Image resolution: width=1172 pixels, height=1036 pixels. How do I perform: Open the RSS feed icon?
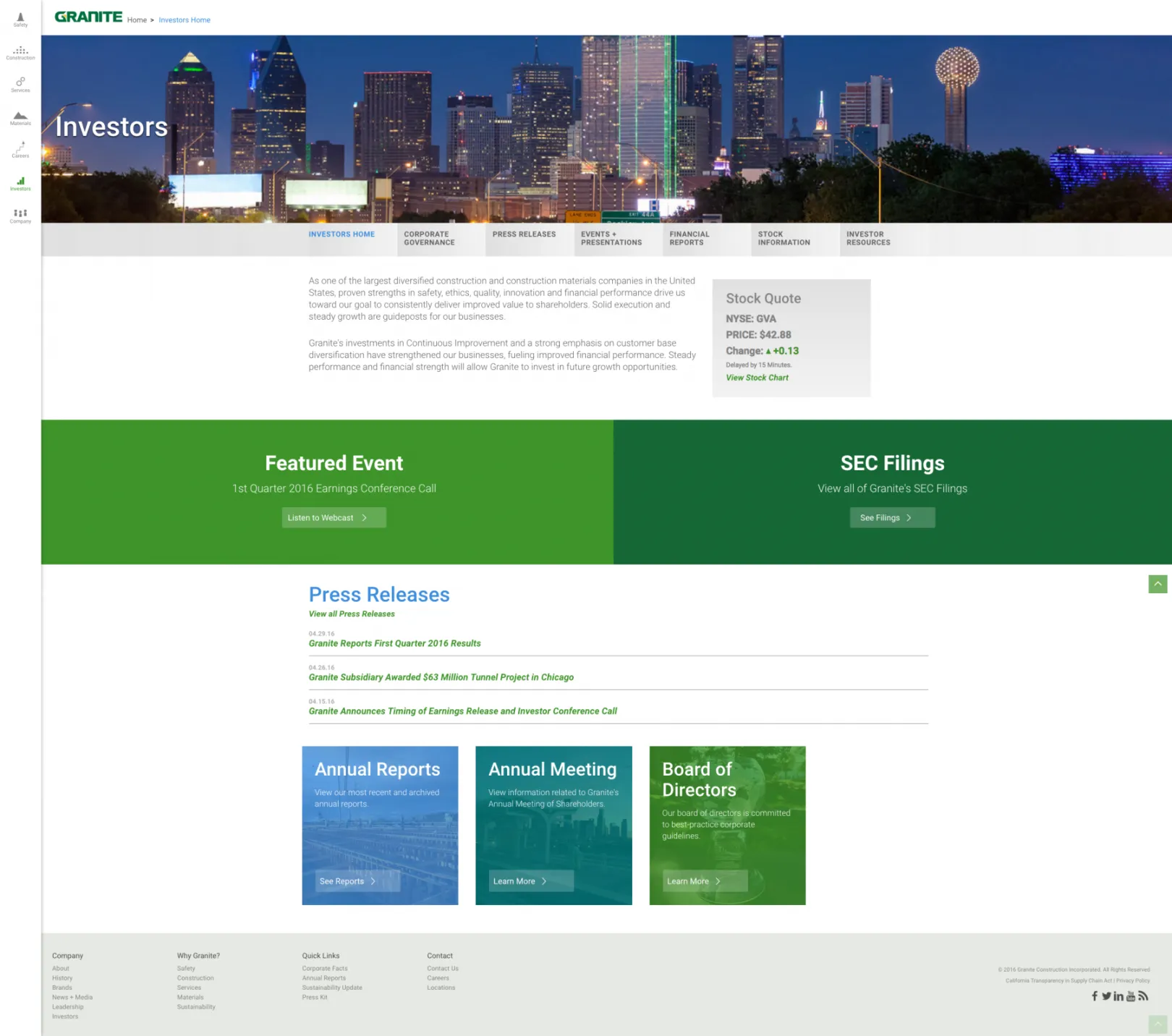tap(1143, 996)
